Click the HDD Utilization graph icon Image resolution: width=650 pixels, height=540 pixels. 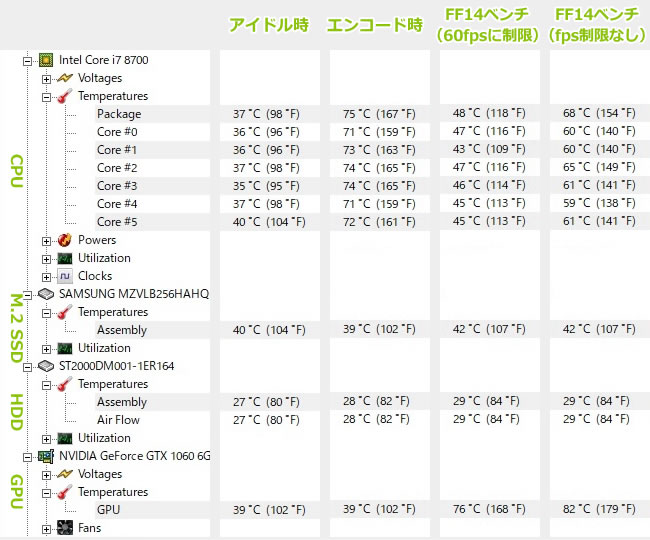tap(65, 438)
